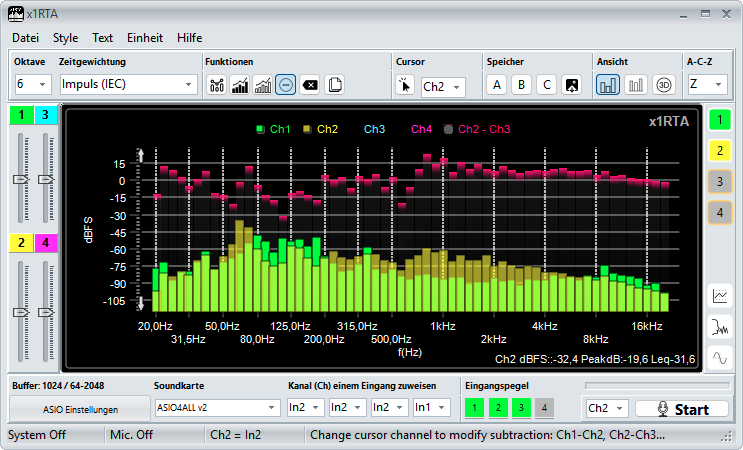
Task: Open the Einheit menu
Action: (x=145, y=38)
